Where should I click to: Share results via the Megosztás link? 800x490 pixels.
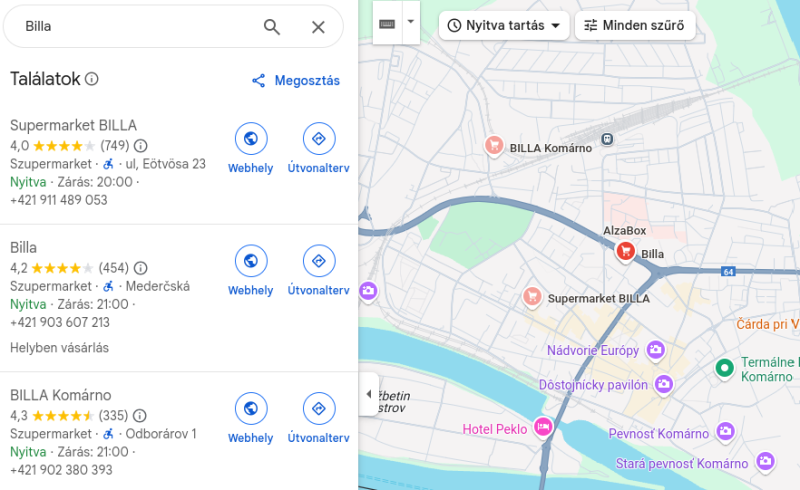pyautogui.click(x=296, y=81)
